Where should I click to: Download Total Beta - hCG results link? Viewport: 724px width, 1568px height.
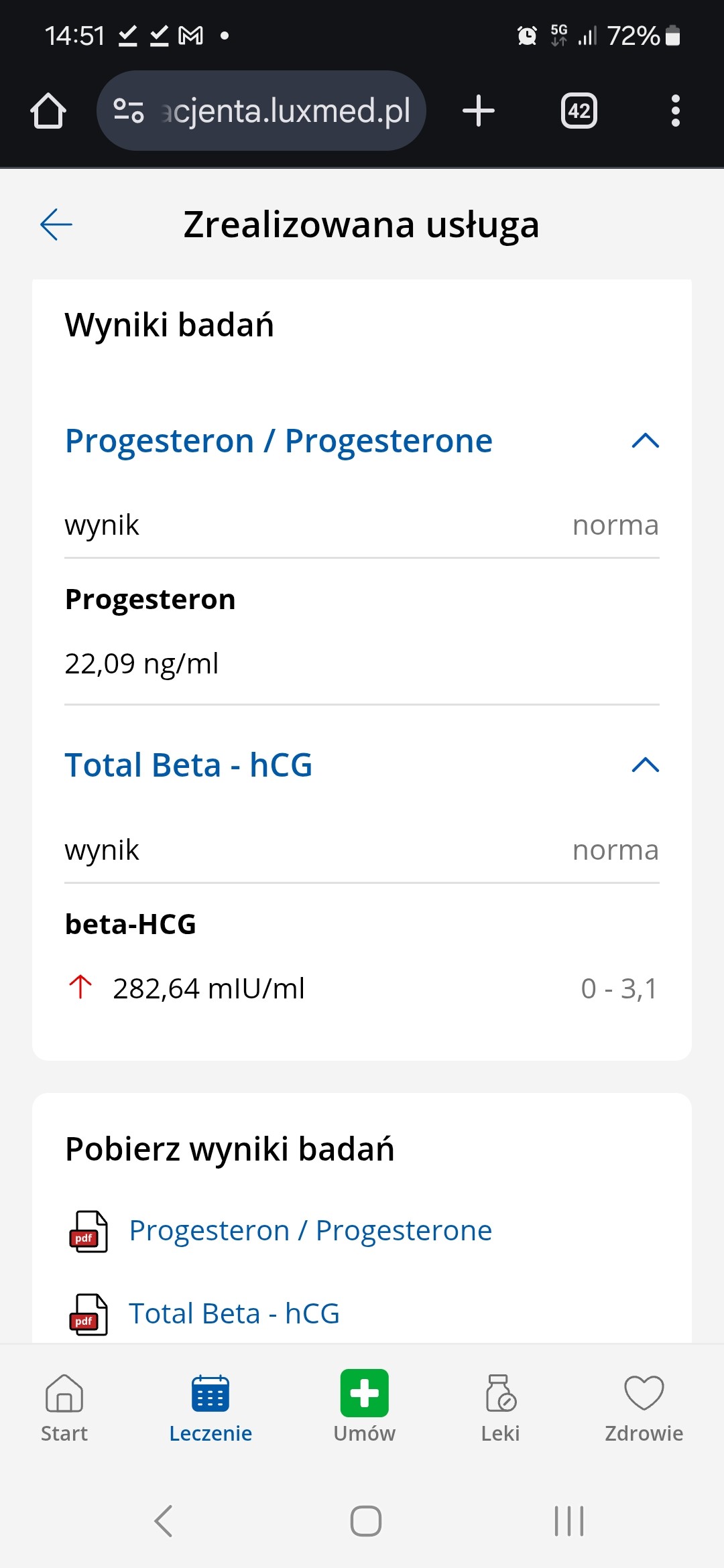234,1314
